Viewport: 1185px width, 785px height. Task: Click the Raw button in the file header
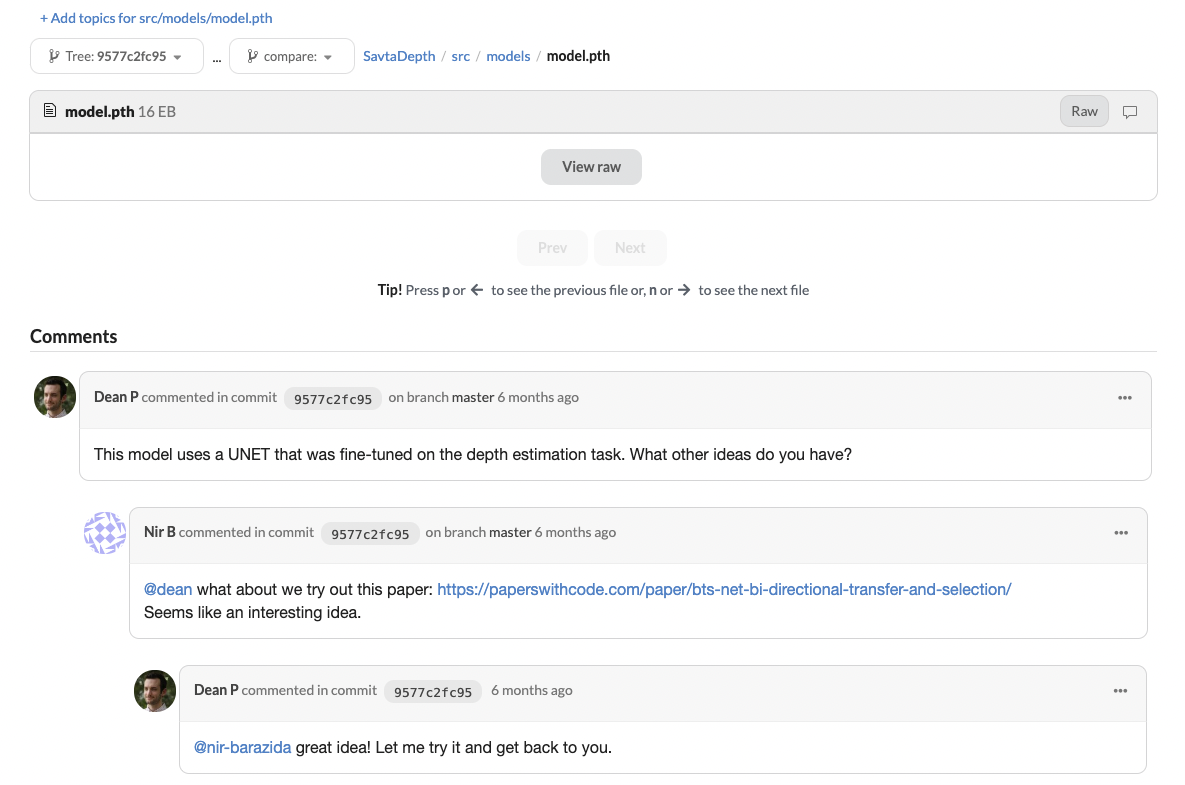coord(1083,111)
